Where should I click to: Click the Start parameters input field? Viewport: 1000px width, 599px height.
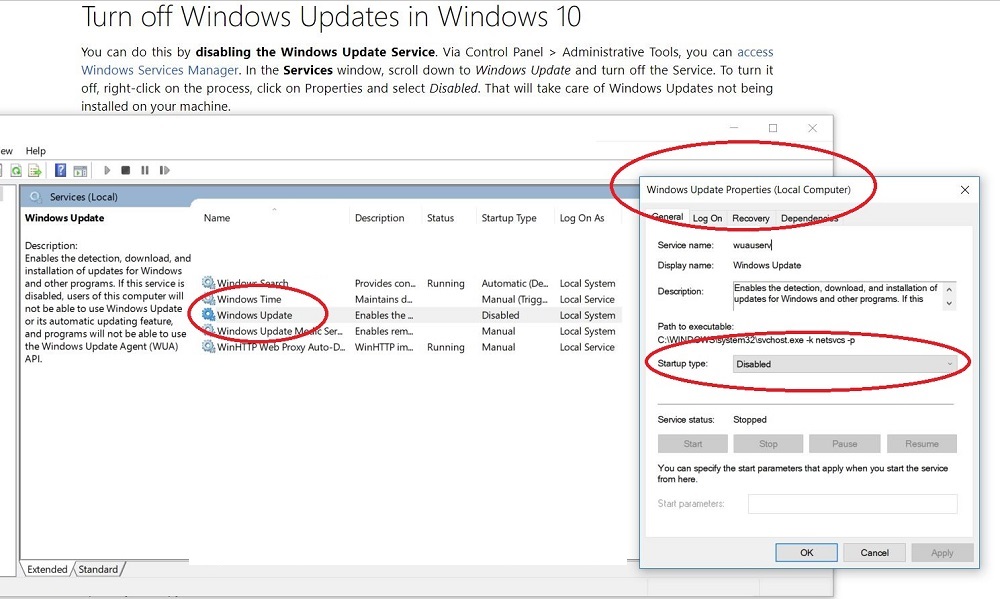(853, 504)
